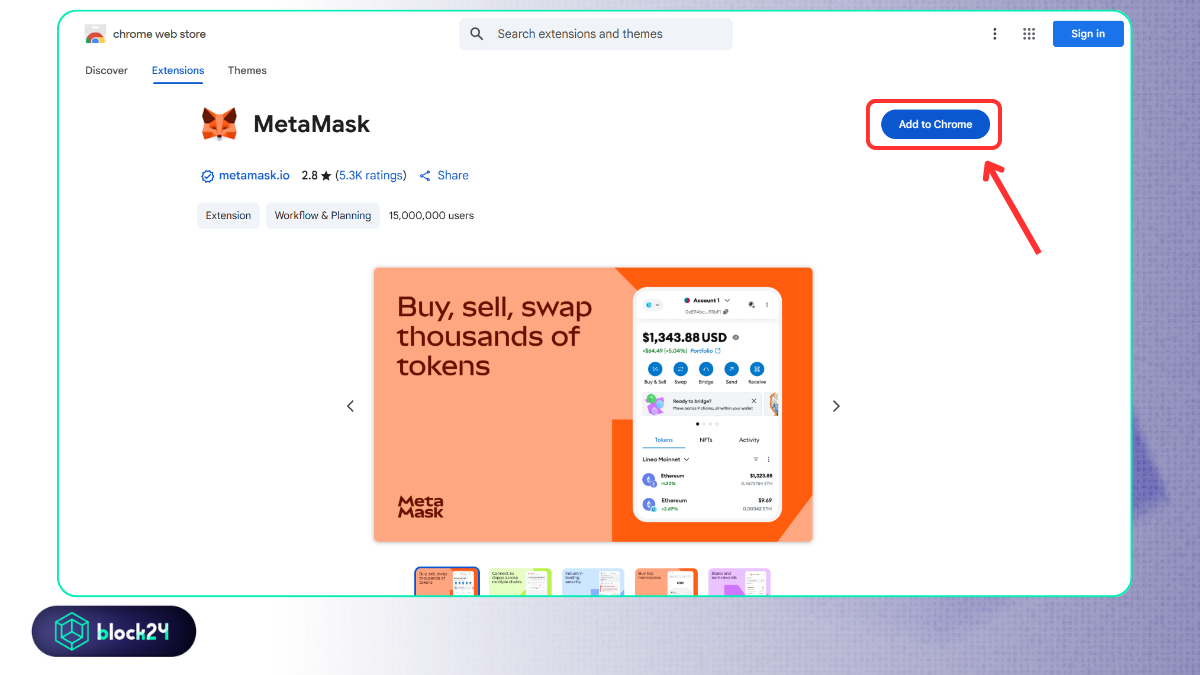Select the purple "Stake and earn rewards" thumbnail

pos(739,582)
